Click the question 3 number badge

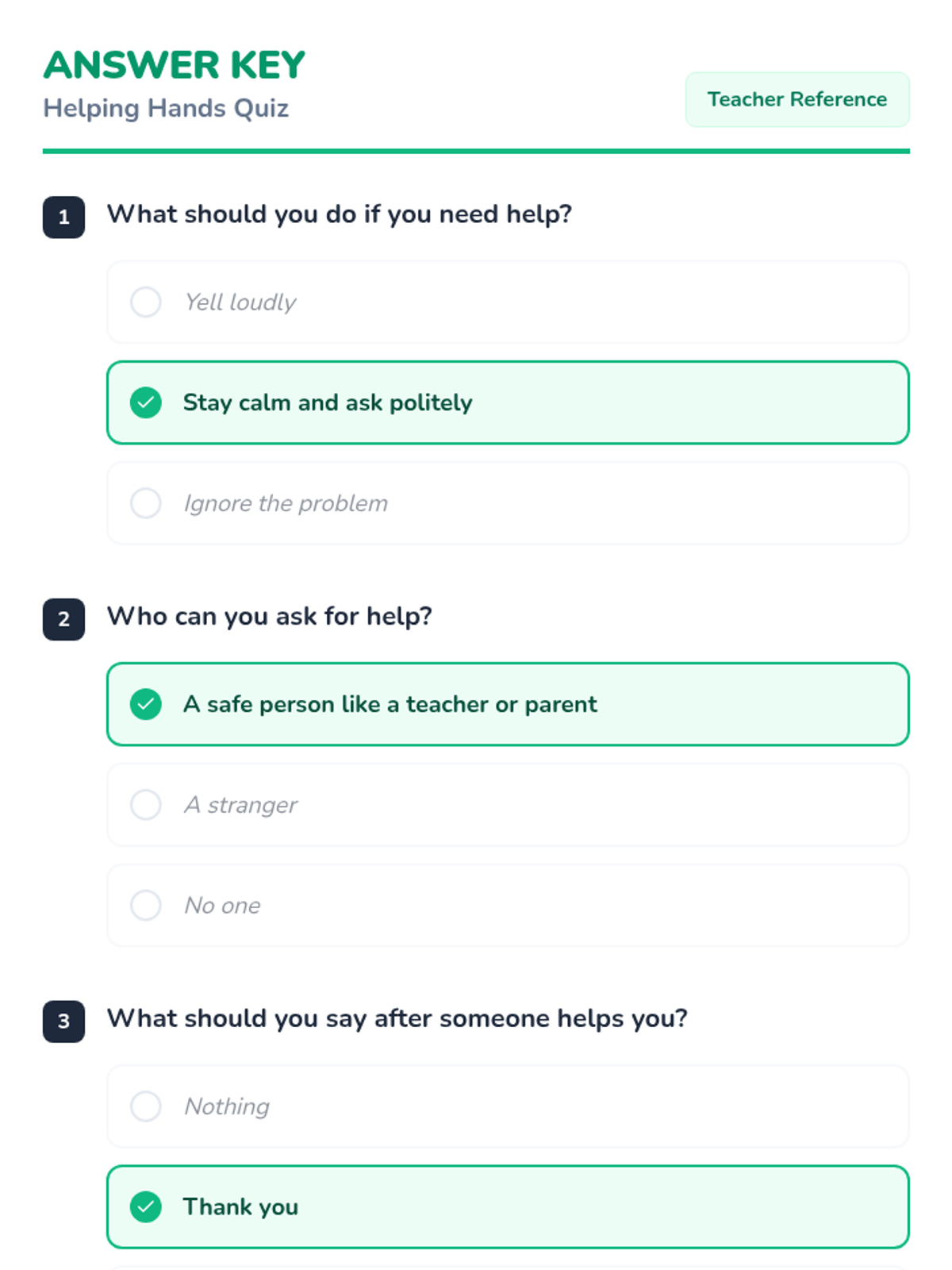[63, 1021]
